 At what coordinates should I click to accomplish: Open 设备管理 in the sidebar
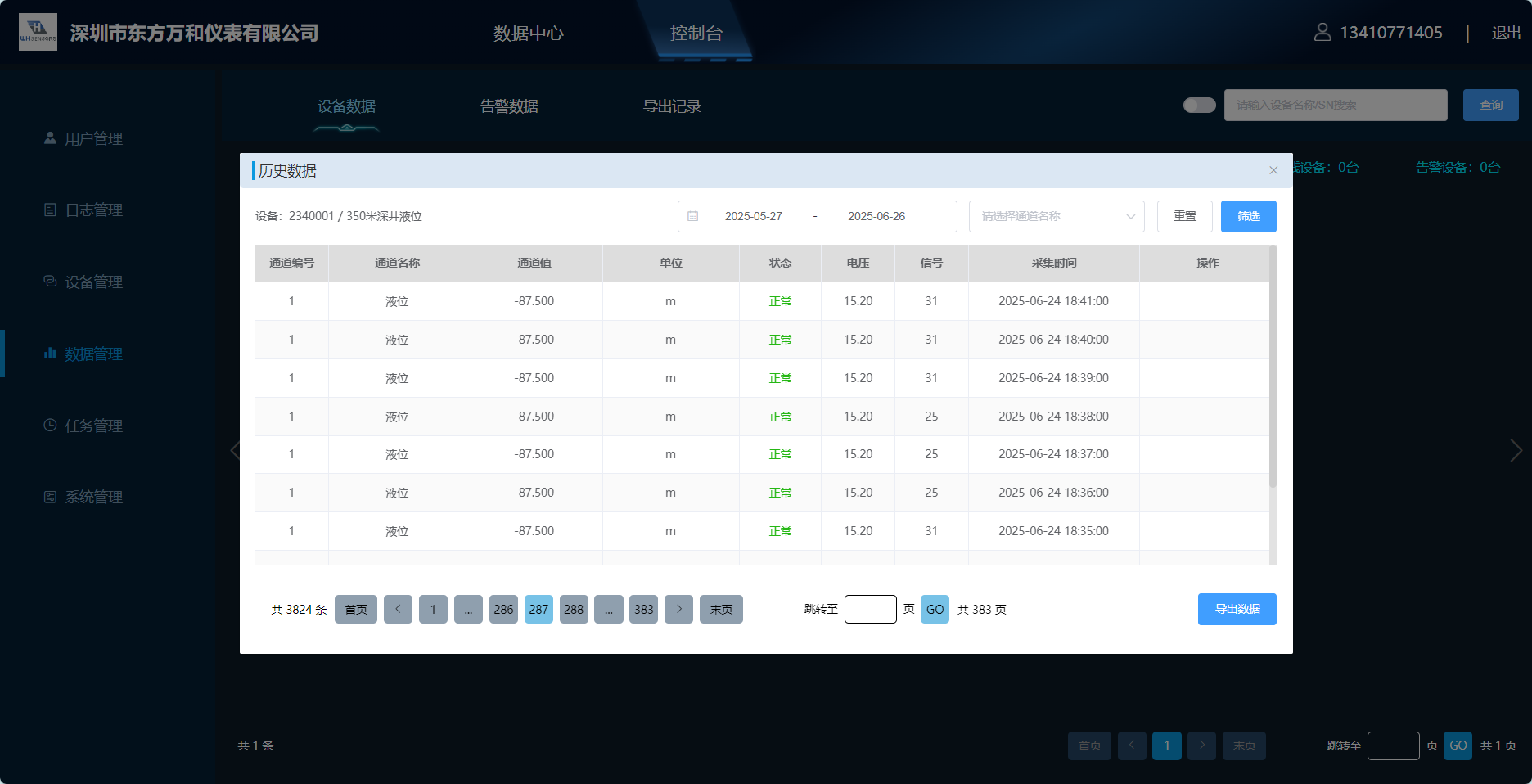93,282
